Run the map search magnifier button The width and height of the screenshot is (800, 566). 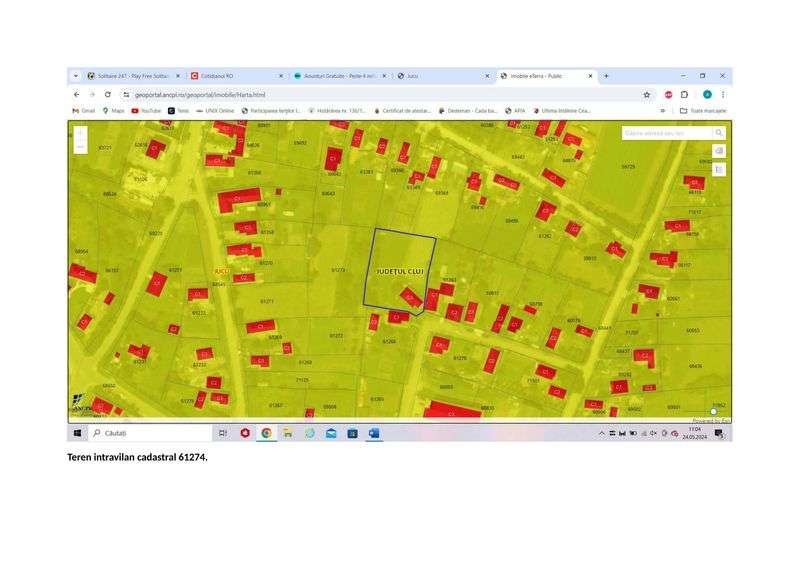pos(719,133)
